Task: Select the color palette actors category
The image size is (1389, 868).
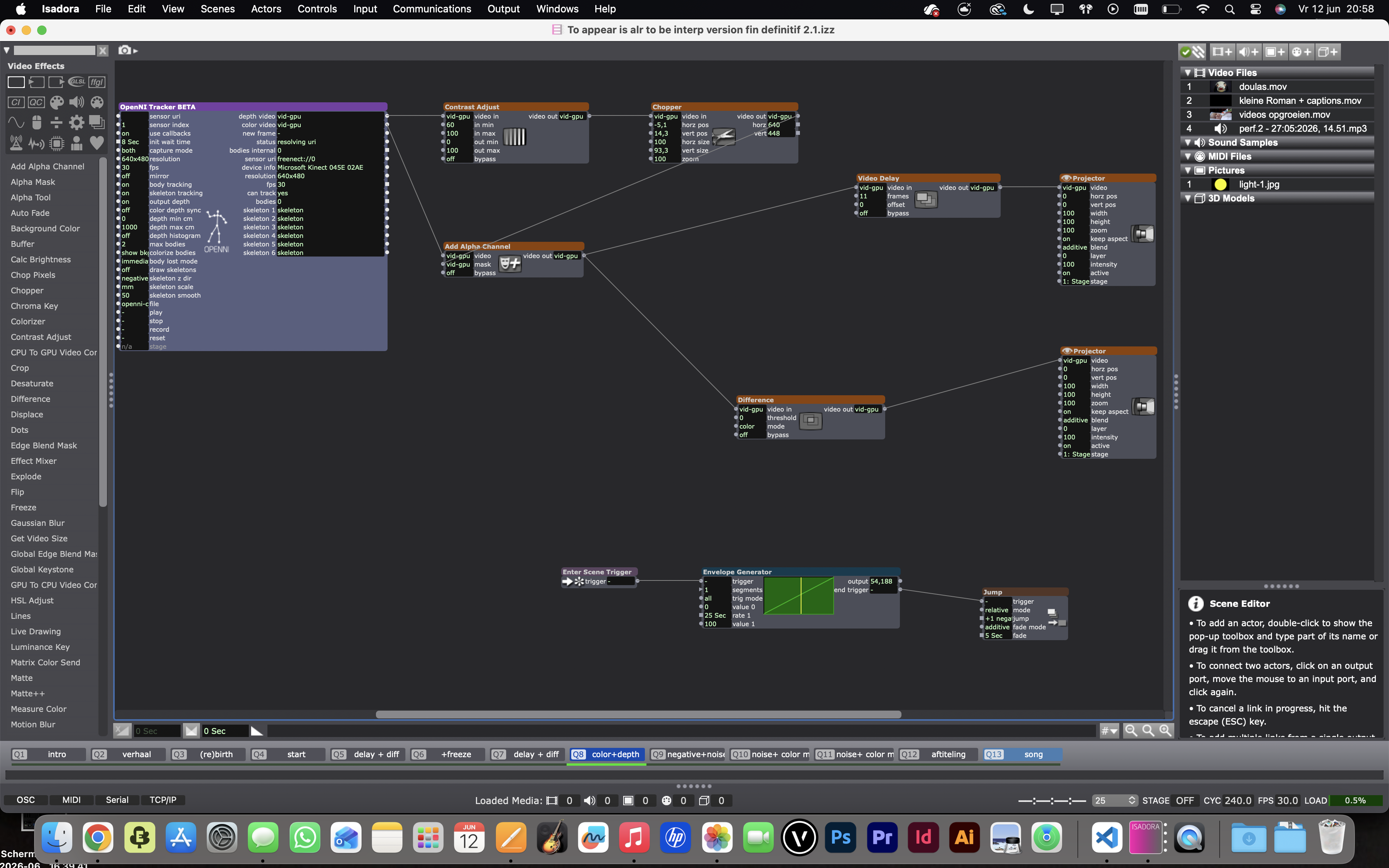Action: click(56, 102)
